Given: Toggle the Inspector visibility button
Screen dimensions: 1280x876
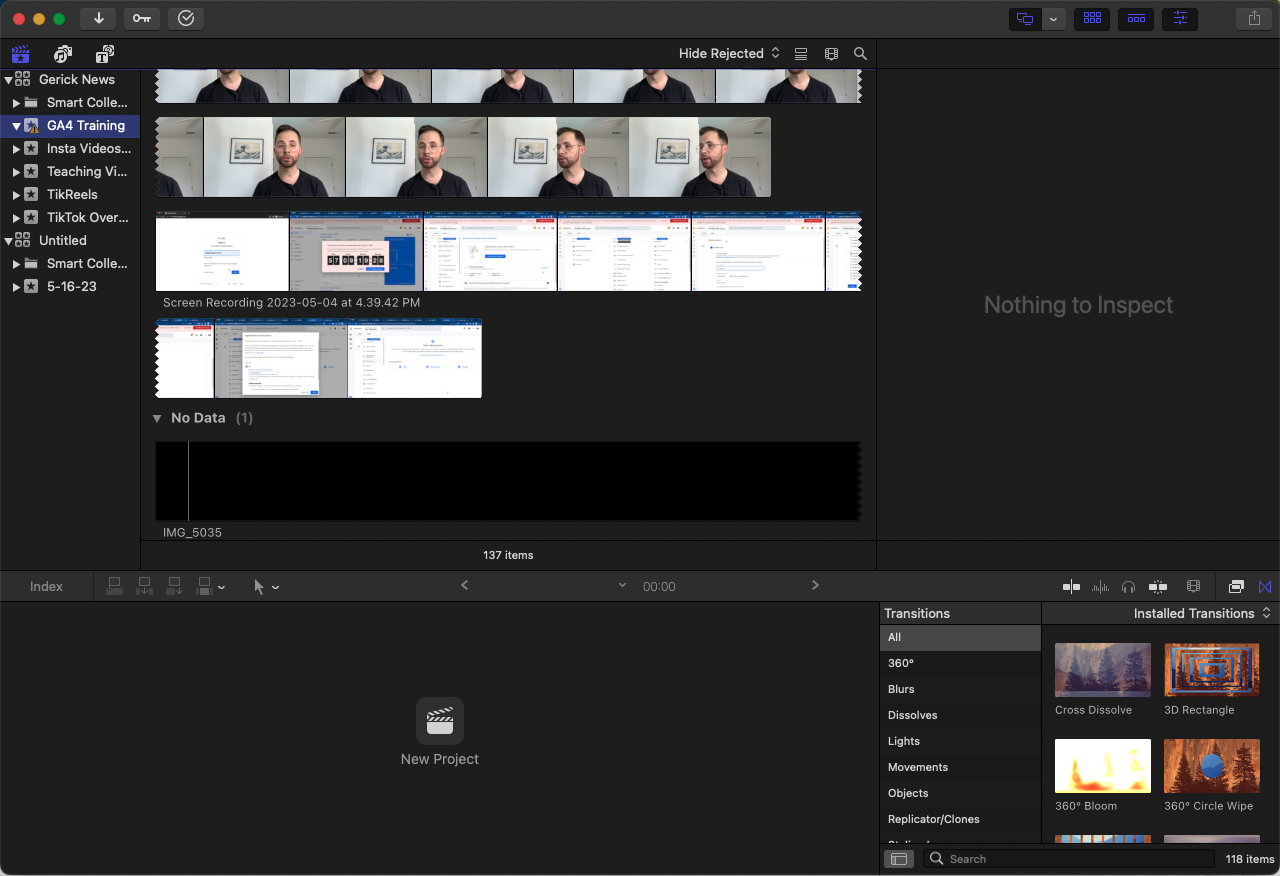Looking at the screenshot, I should pos(1180,19).
